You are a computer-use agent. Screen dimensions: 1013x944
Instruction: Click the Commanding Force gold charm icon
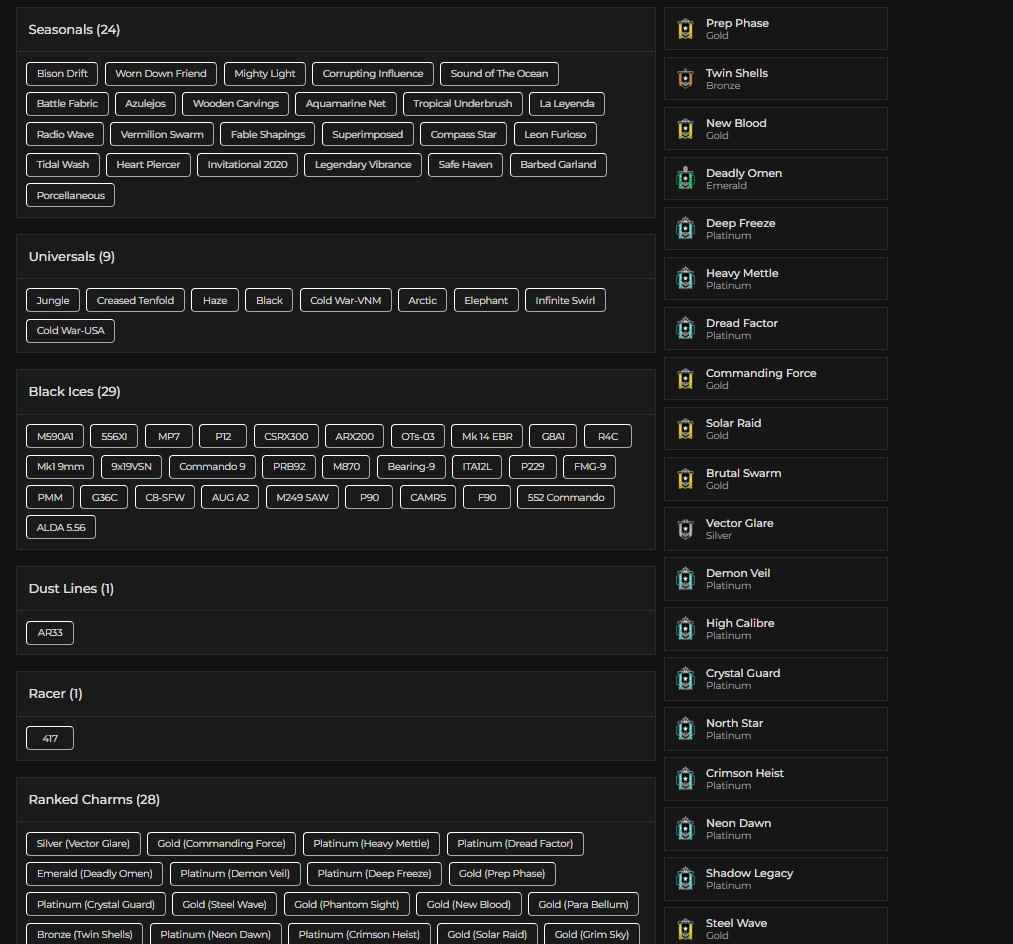[x=686, y=379]
